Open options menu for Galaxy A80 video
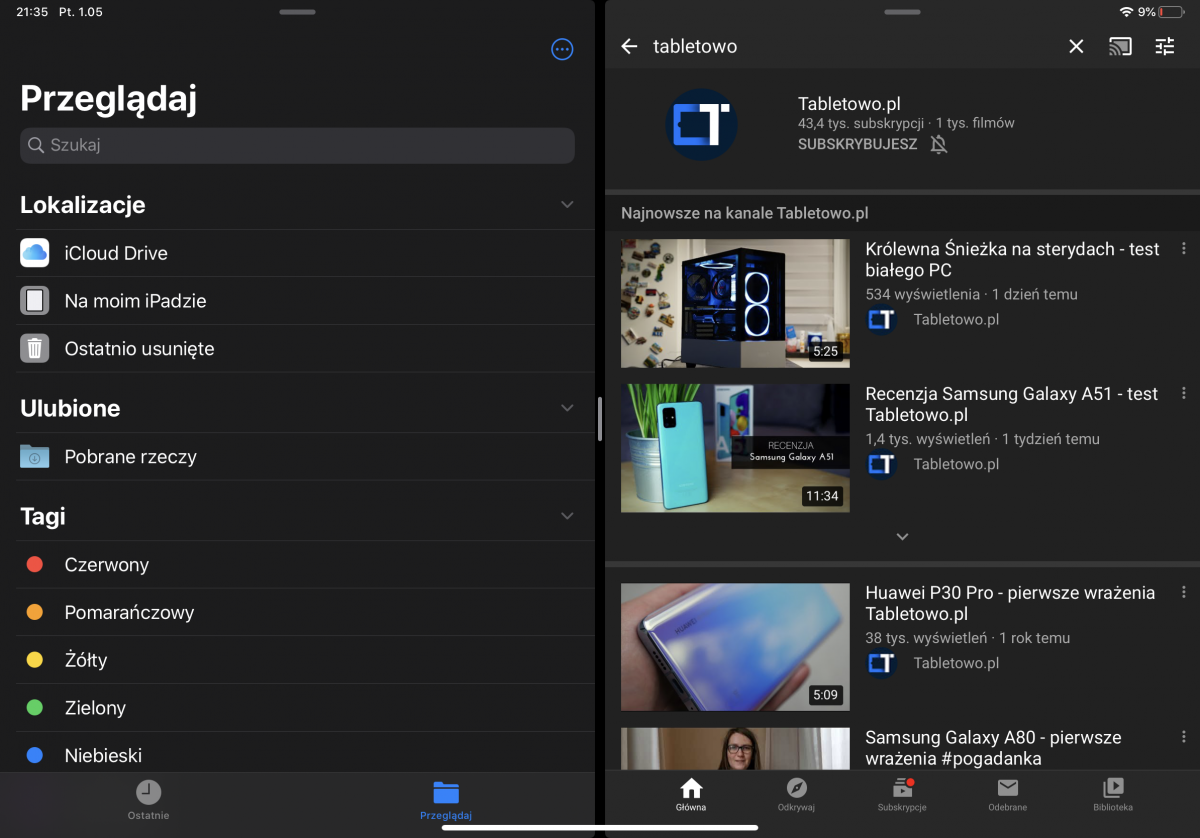 coord(1184,738)
